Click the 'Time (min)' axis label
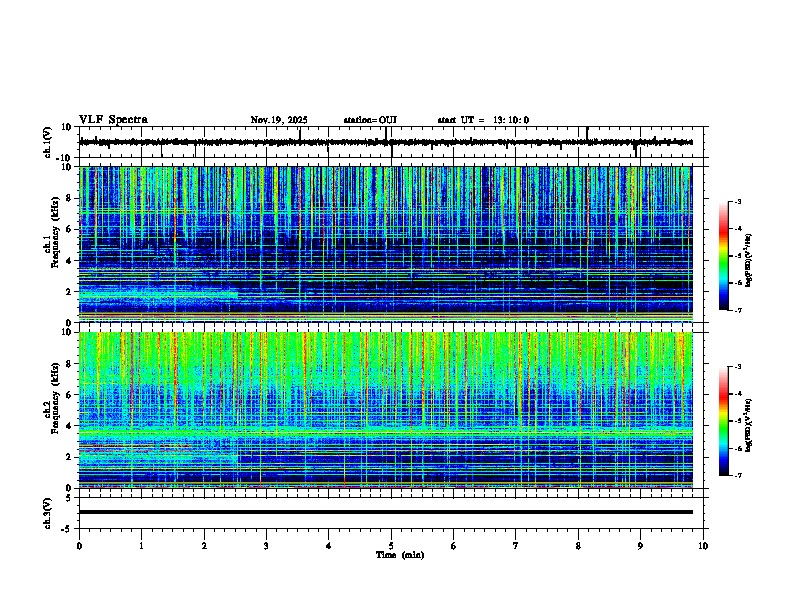This screenshot has width=792, height=612. pyautogui.click(x=400, y=555)
